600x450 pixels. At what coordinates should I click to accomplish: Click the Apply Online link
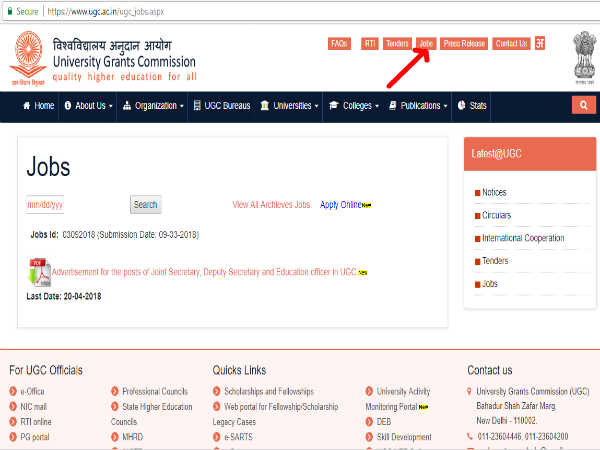coord(341,205)
